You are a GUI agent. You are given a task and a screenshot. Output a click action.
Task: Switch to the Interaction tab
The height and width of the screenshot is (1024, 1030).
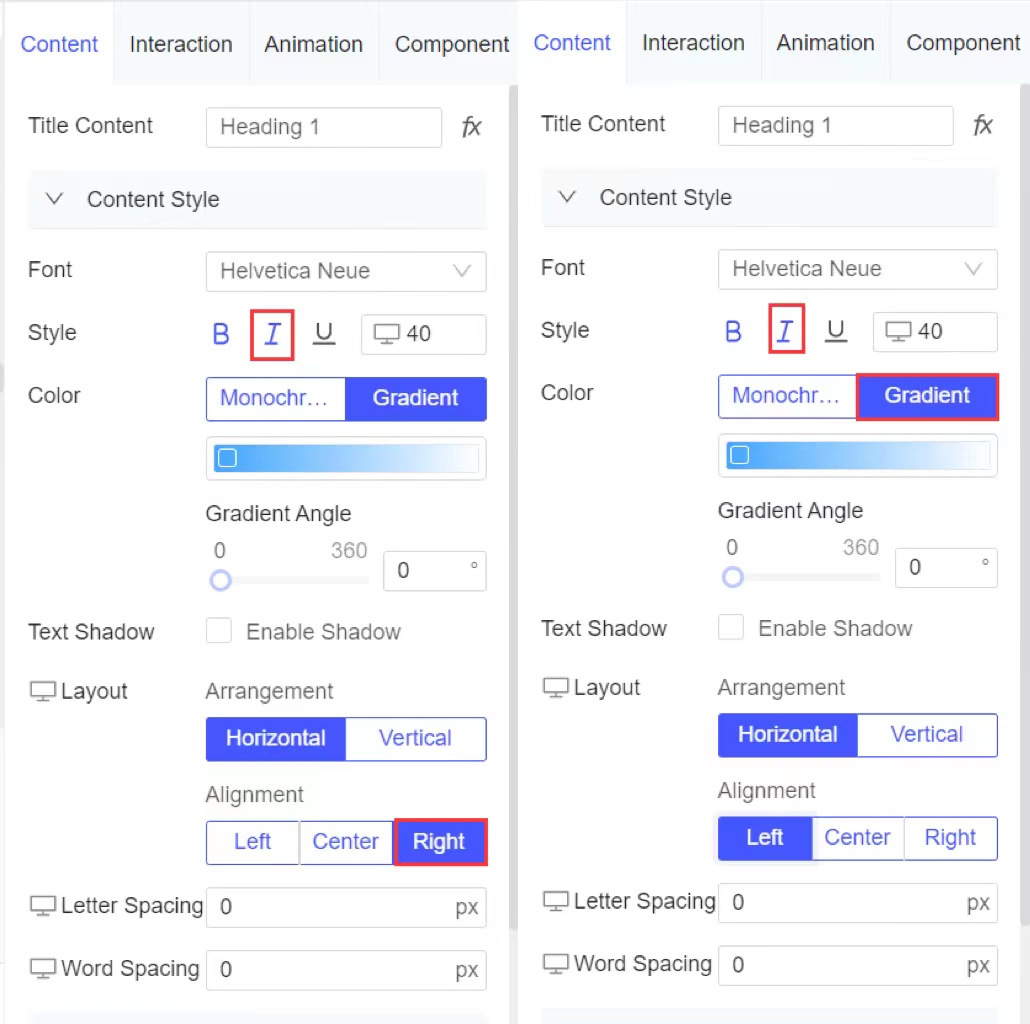coord(181,43)
